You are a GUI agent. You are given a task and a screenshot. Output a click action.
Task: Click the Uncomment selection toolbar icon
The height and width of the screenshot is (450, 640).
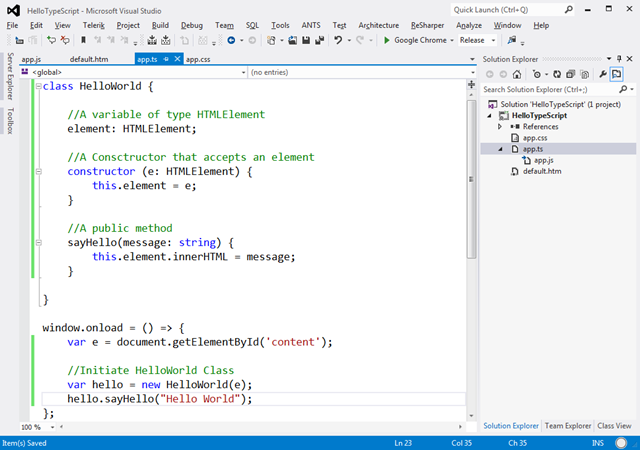(x=64, y=40)
